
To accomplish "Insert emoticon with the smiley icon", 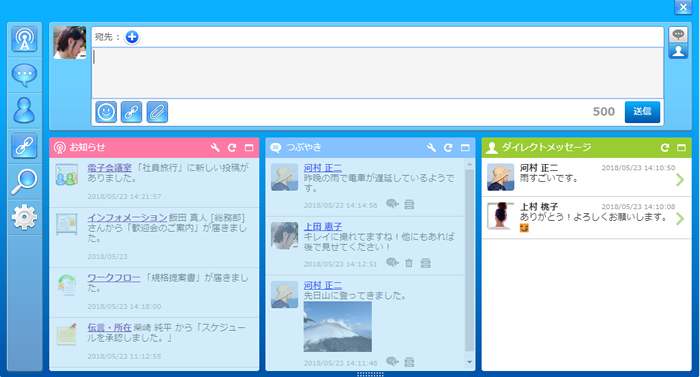I will pyautogui.click(x=106, y=112).
